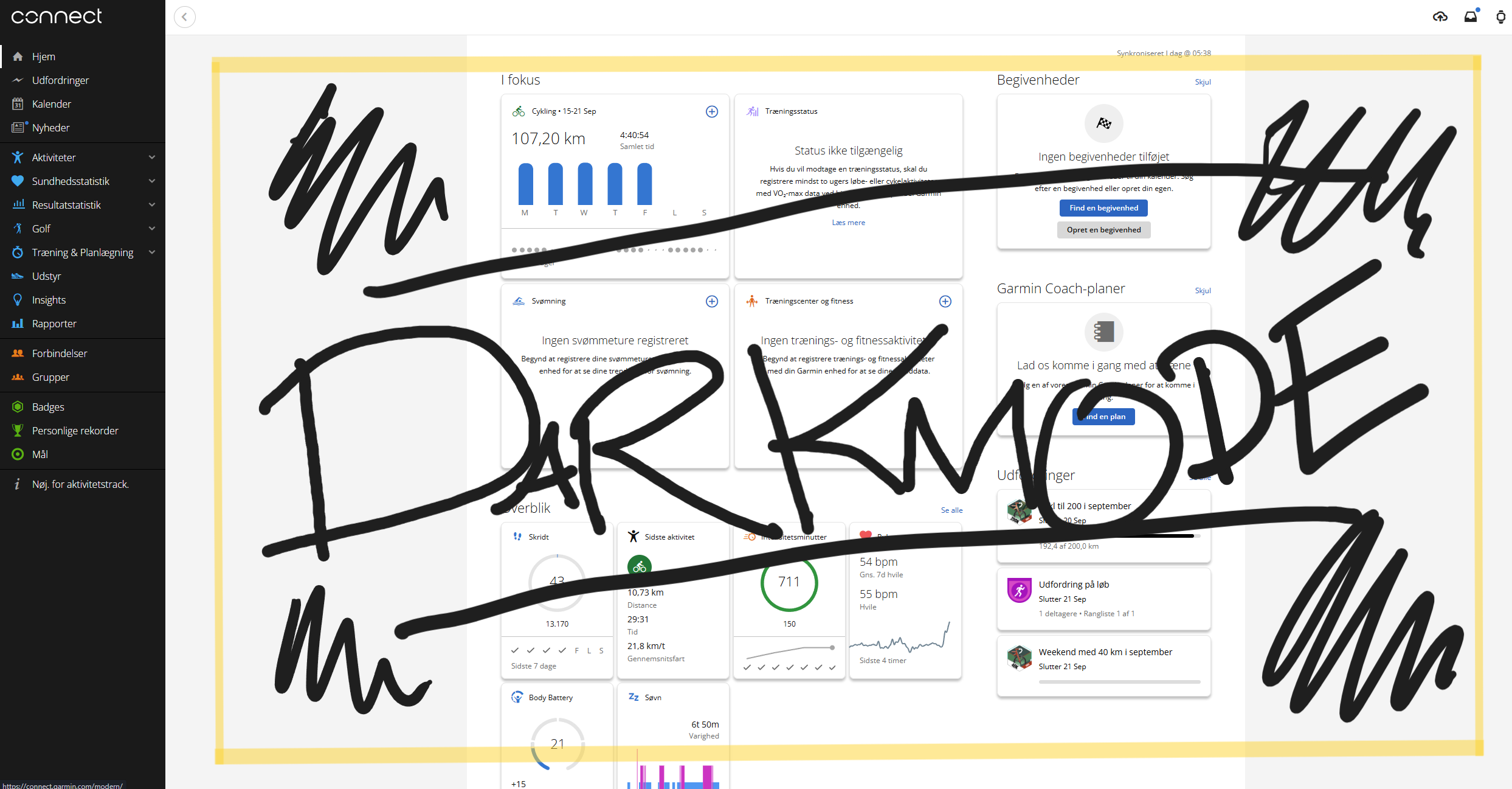Click the Garmin Connect logo

click(57, 16)
